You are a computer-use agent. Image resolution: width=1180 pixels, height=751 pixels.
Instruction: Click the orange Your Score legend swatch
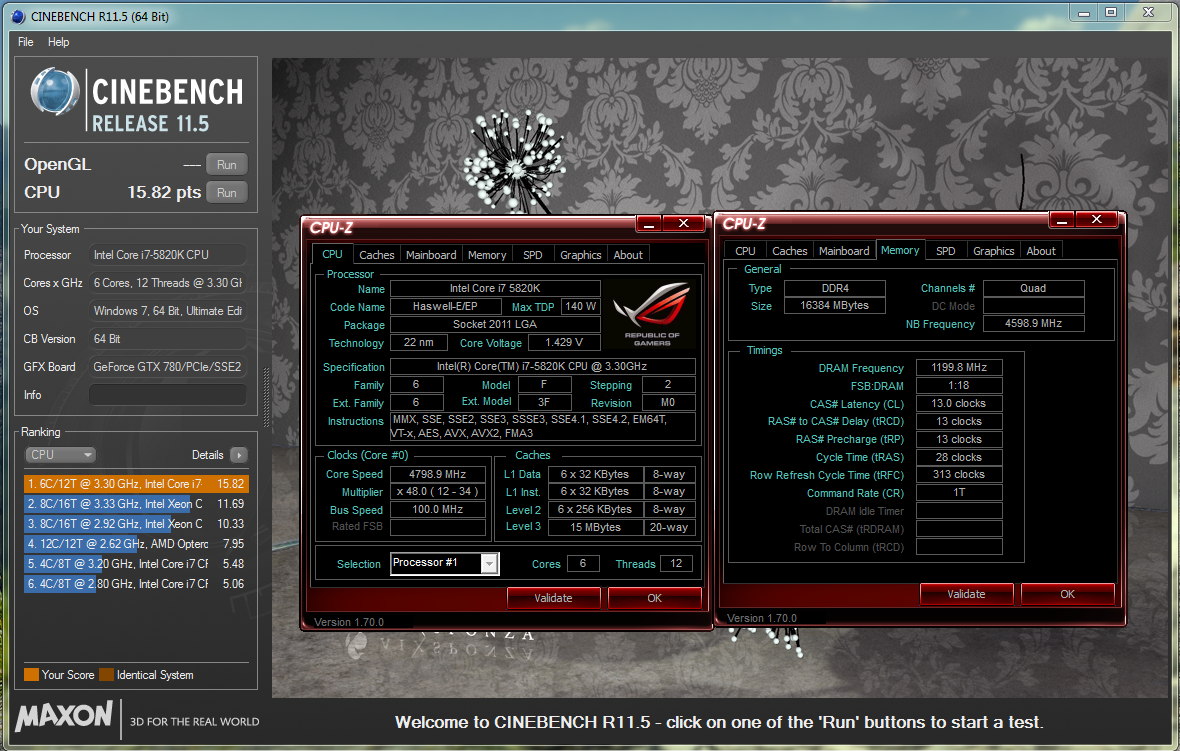32,675
